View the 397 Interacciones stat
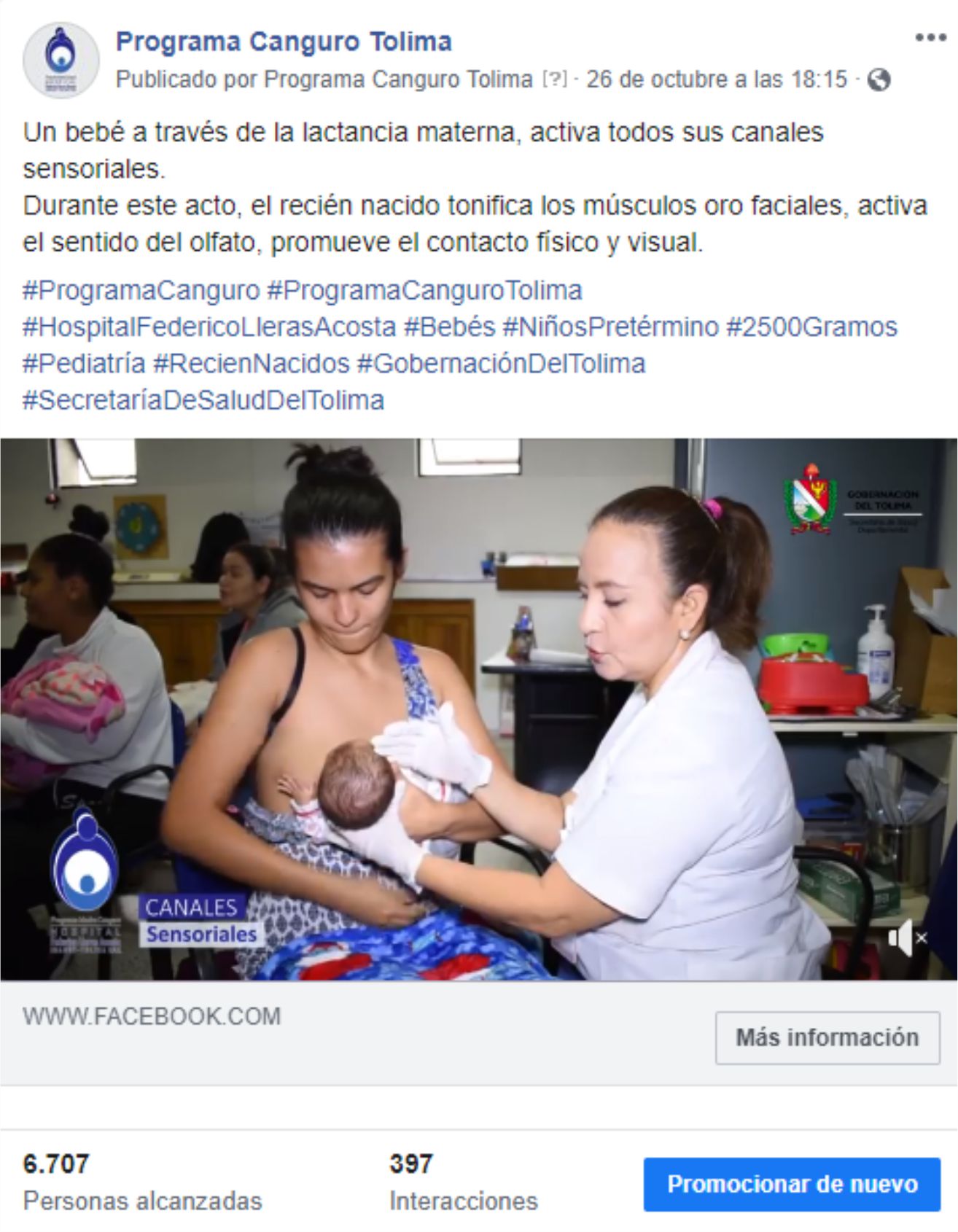Viewport: 958px width, 1232px height. tap(463, 1182)
